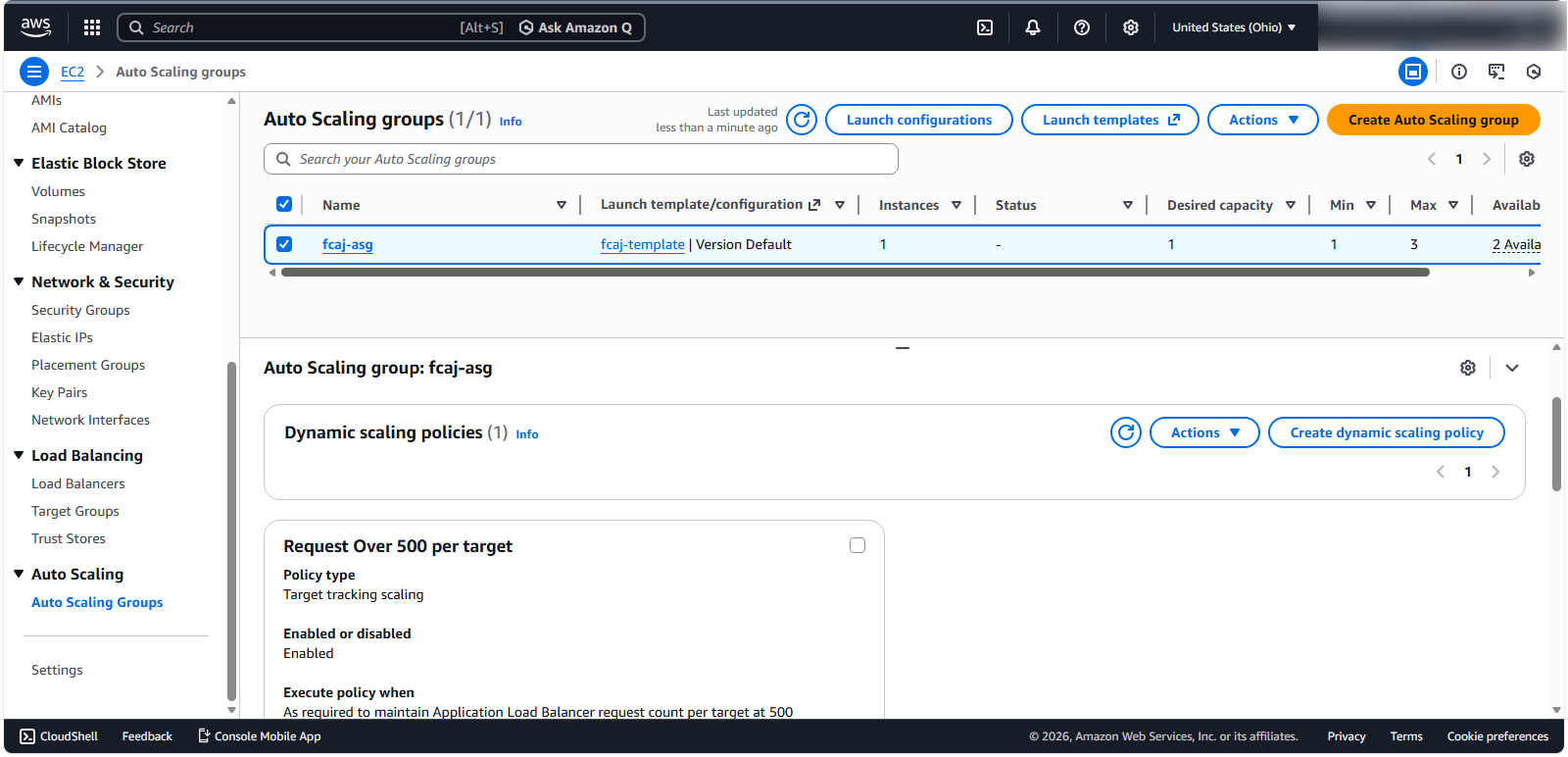The height and width of the screenshot is (757, 1568).
Task: Toggle the side navigation hamburger menu
Action: point(34,72)
